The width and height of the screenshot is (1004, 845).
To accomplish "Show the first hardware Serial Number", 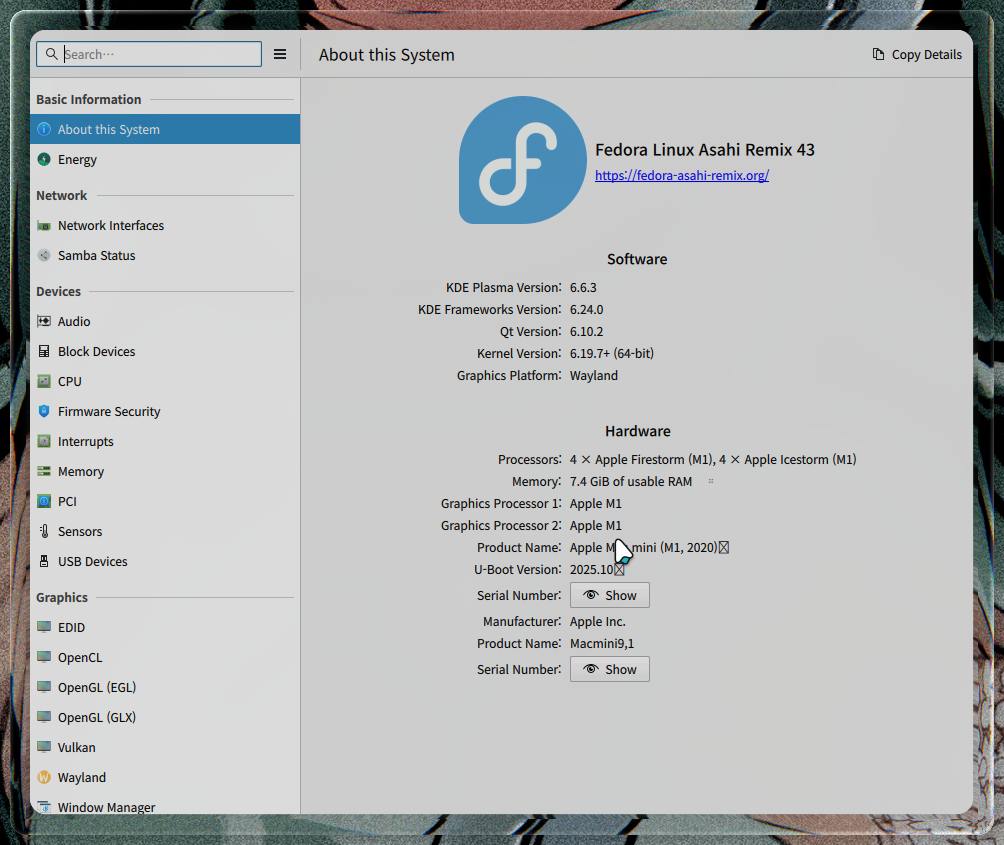I will (x=610, y=595).
